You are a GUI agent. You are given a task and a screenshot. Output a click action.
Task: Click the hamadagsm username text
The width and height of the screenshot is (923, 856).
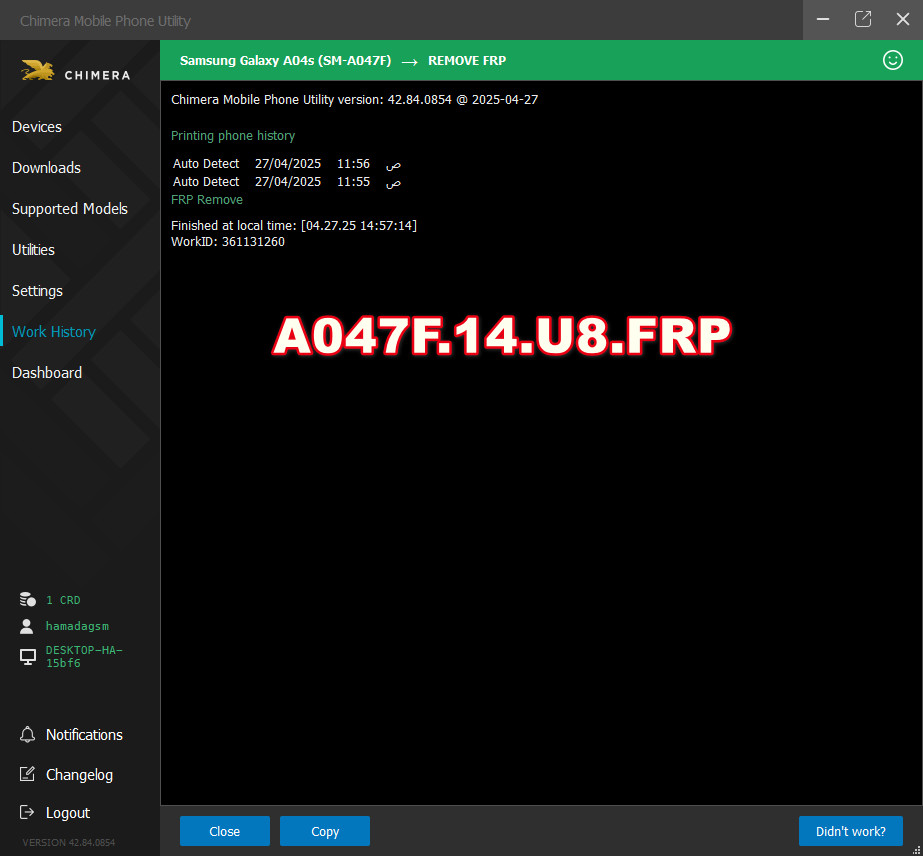click(x=77, y=626)
